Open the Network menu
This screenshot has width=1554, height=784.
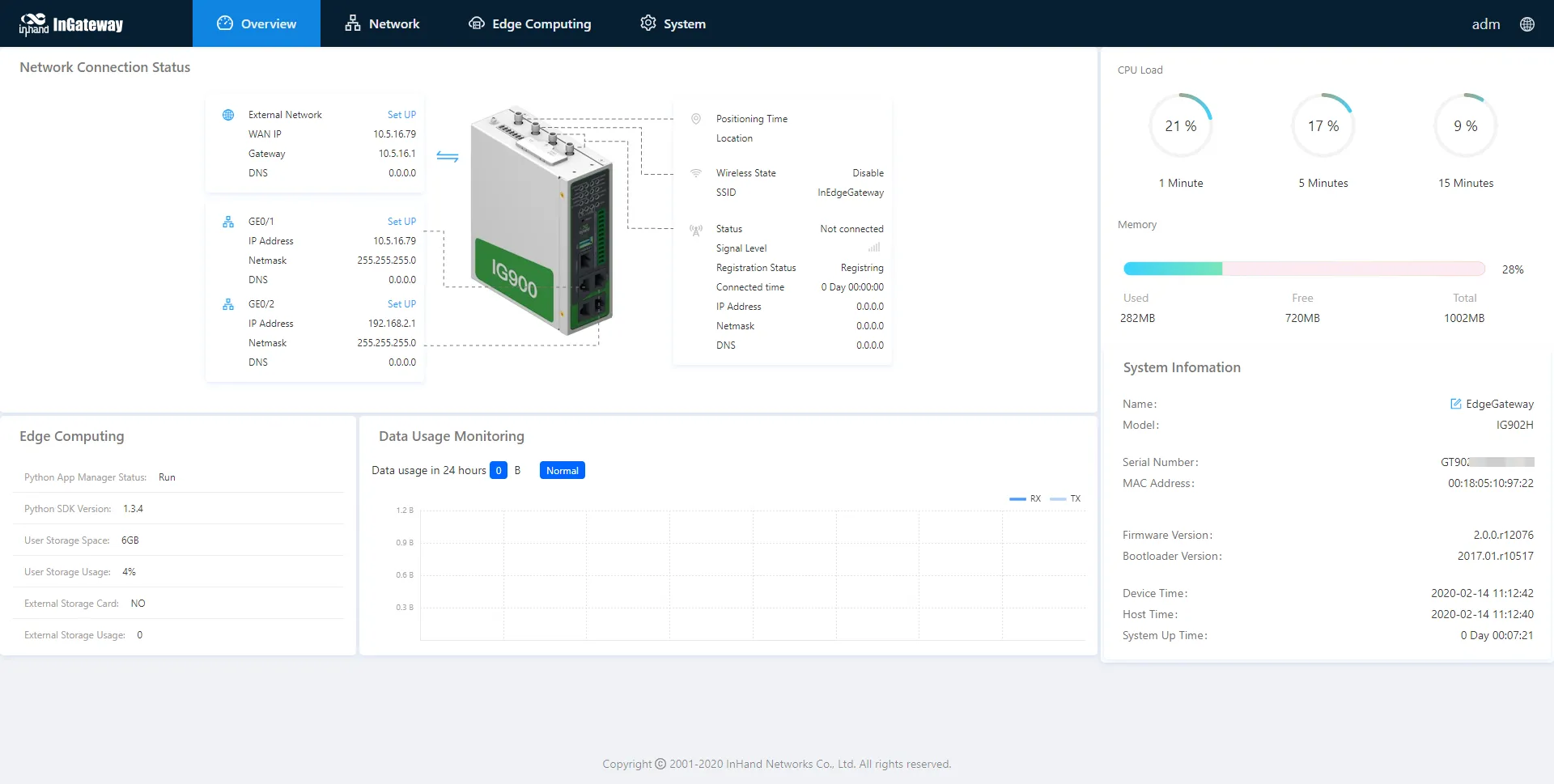coord(382,23)
